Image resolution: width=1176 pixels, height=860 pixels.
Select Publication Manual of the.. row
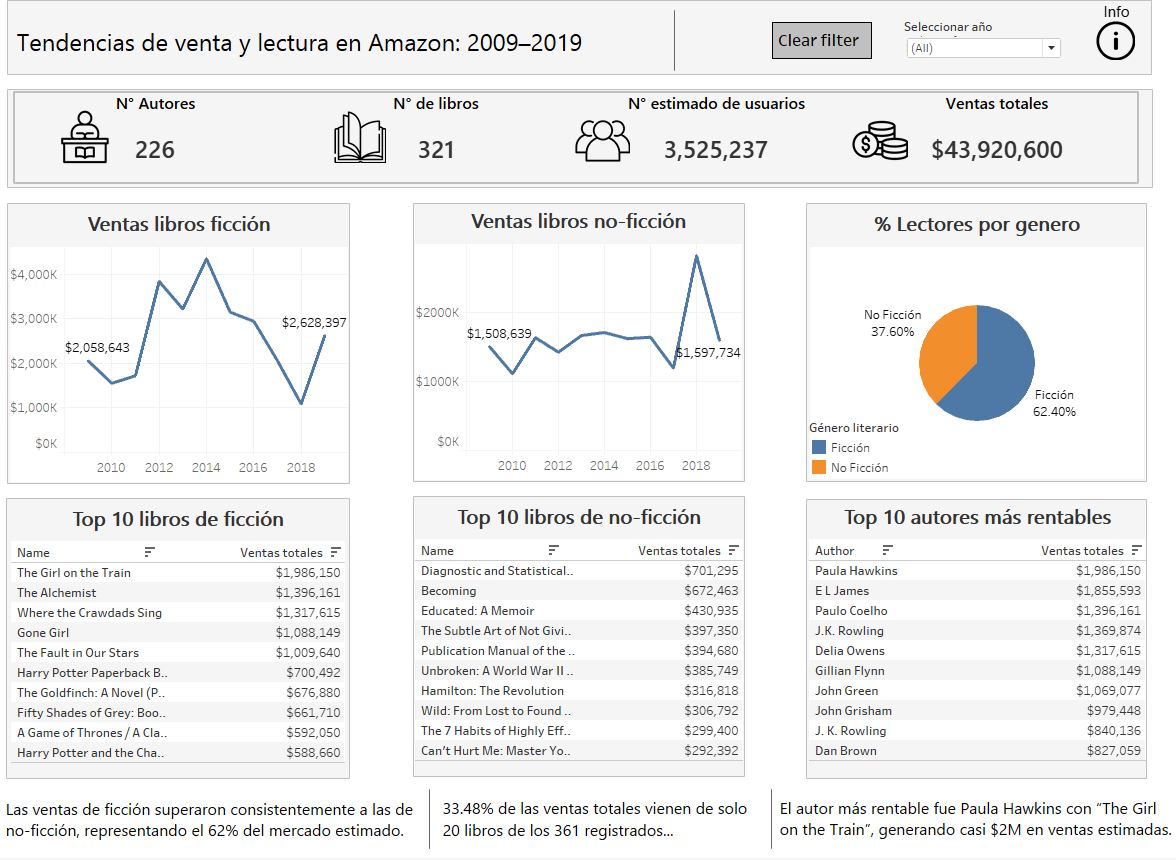[x=579, y=651]
